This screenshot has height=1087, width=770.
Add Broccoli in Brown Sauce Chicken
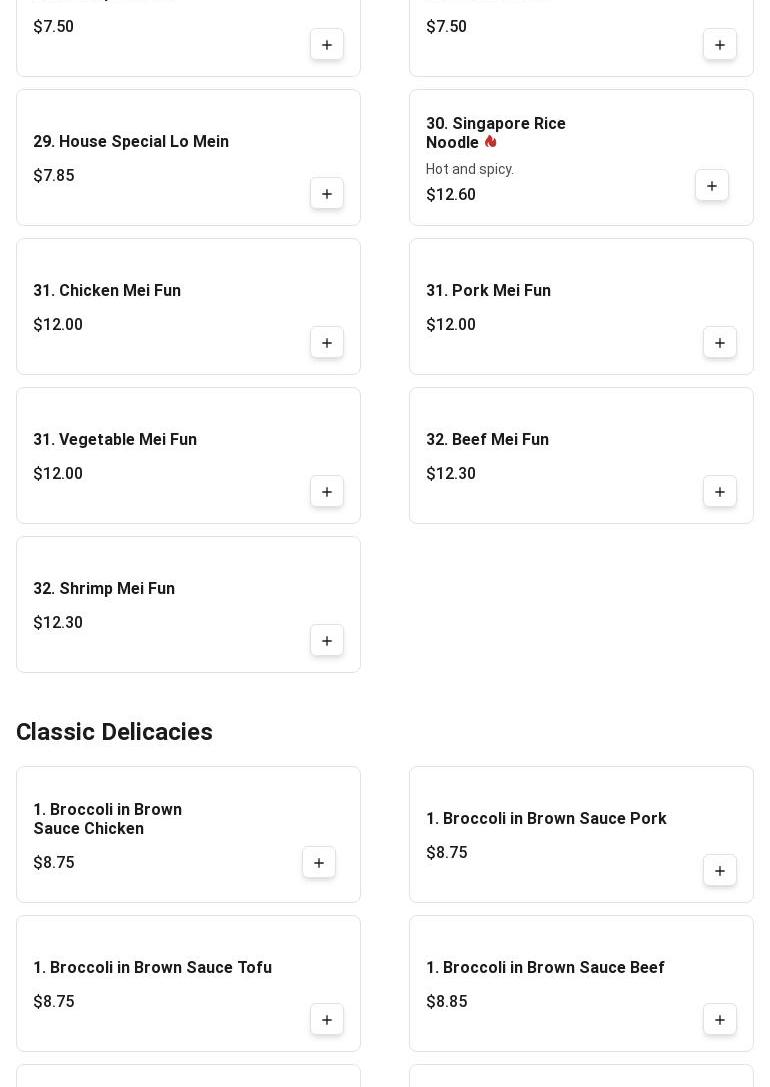click(318, 862)
